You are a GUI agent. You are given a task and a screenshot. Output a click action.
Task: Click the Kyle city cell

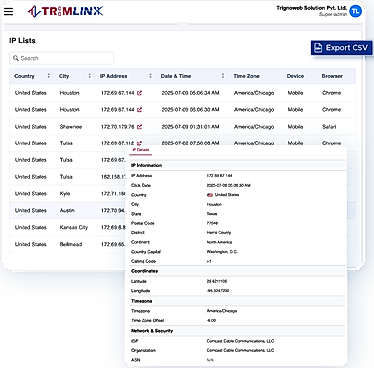(x=65, y=194)
